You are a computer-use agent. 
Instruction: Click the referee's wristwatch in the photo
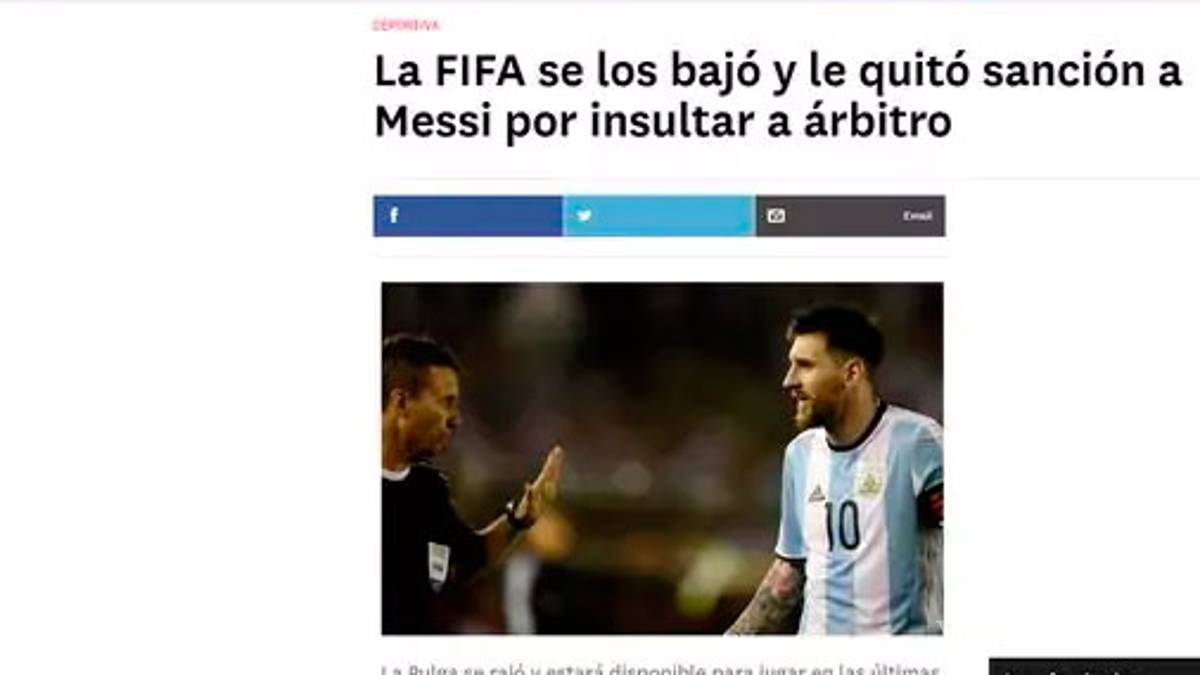pos(517,516)
